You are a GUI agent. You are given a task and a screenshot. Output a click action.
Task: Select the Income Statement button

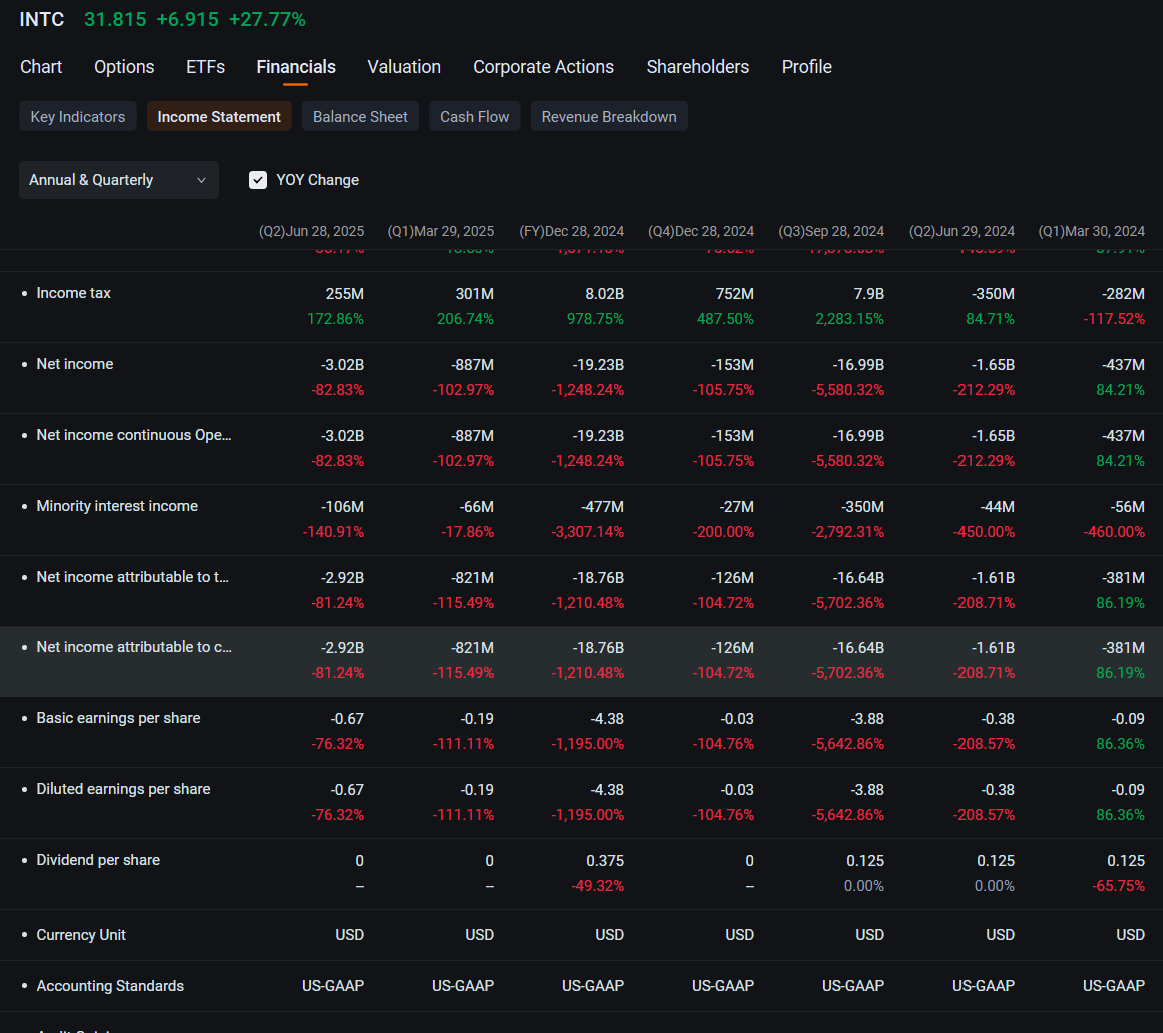click(219, 116)
